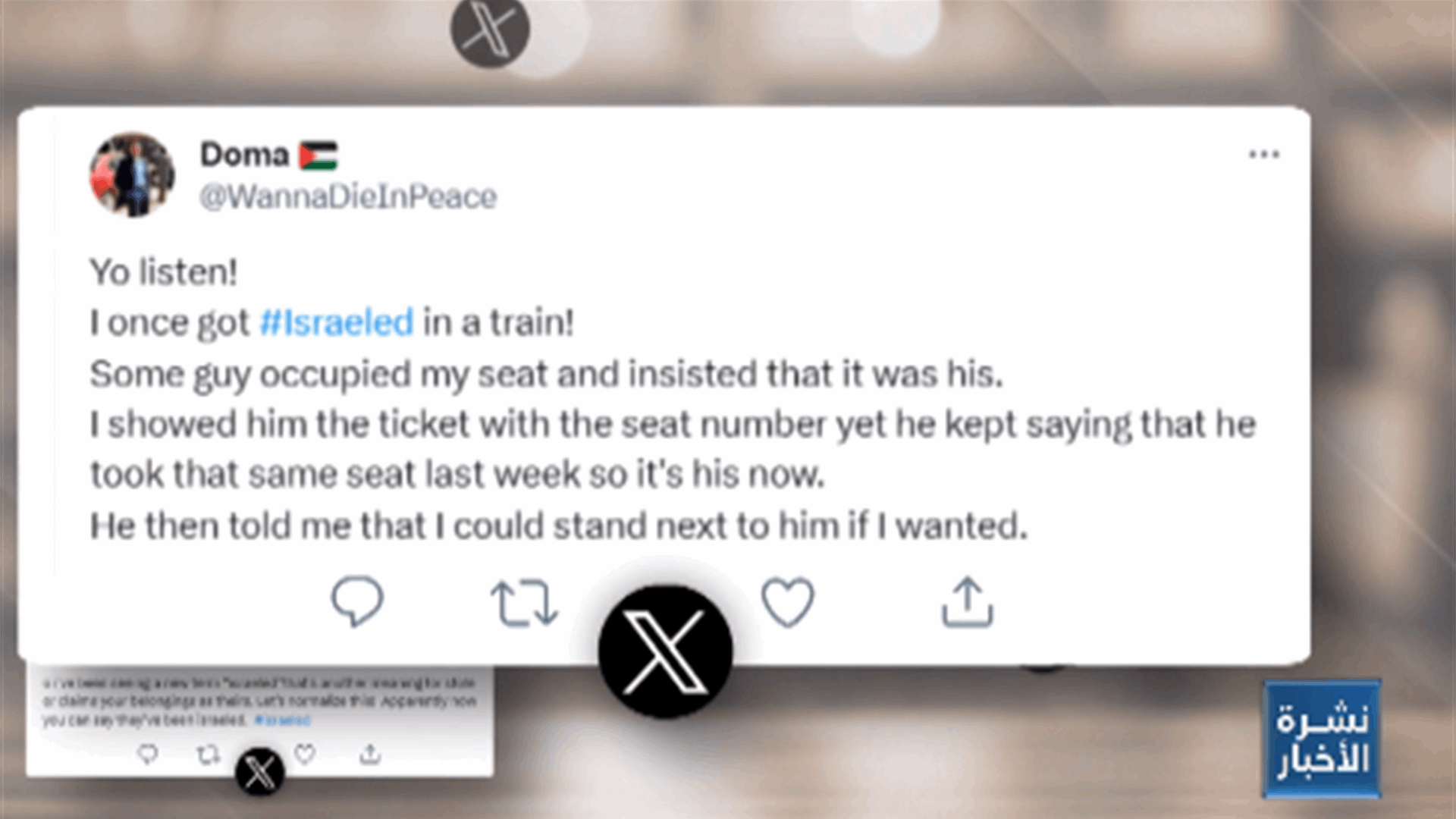Open the hashtag link in the small lower tweet
The height and width of the screenshot is (819, 1456).
point(282,720)
